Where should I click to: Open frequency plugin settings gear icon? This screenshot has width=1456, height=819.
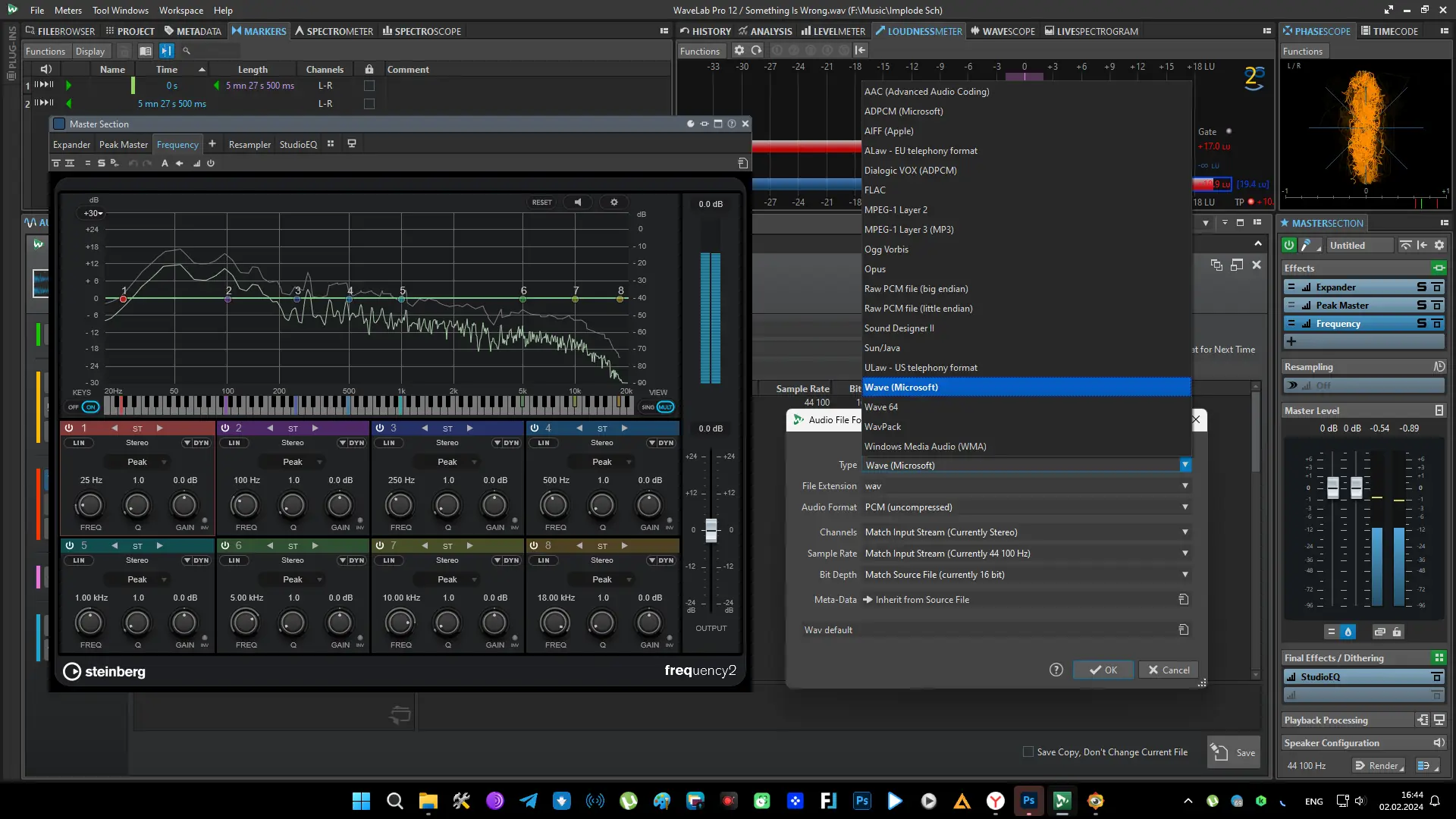pos(614,202)
